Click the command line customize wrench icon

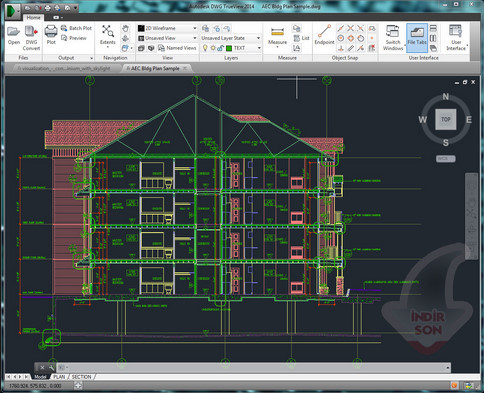(x=52, y=367)
